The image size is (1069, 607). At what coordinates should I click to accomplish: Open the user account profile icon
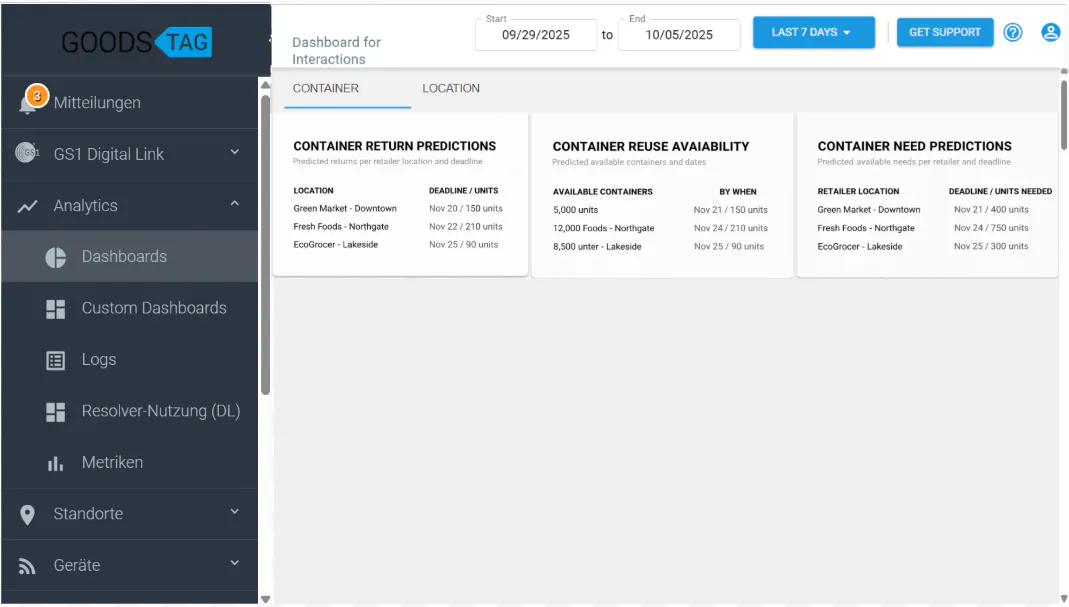1051,32
